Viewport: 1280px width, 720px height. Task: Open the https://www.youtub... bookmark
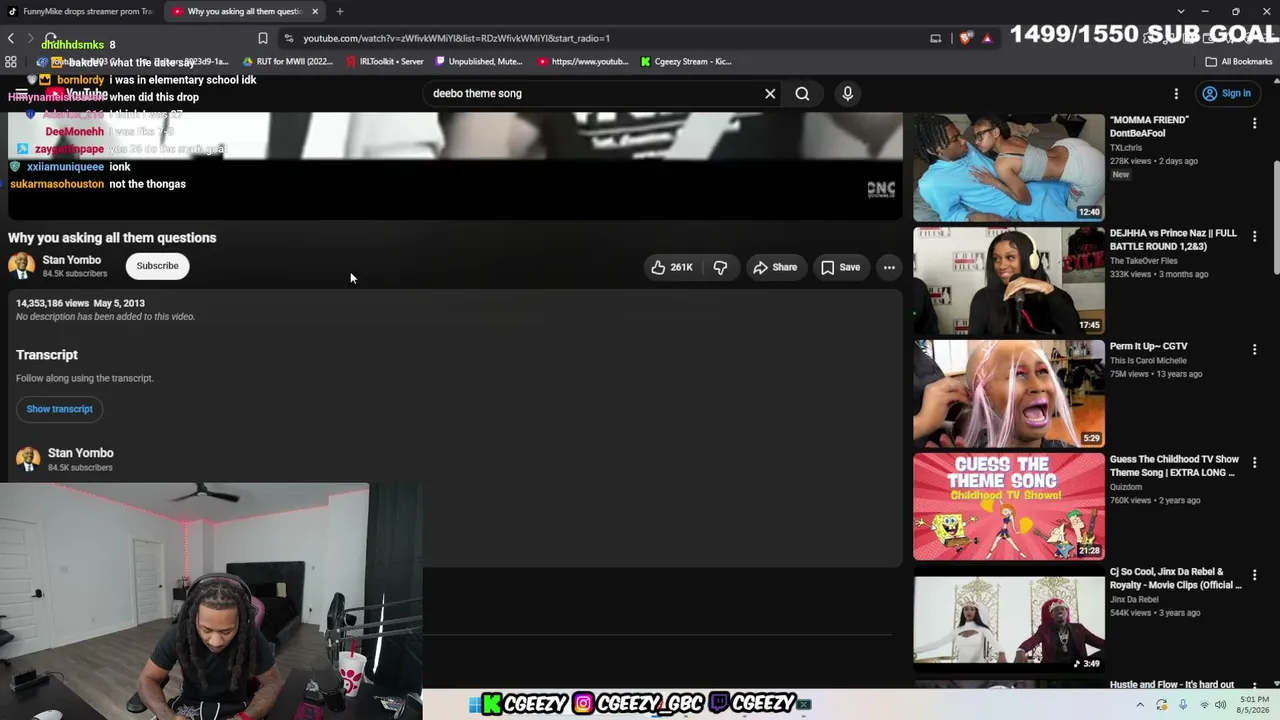pyautogui.click(x=583, y=61)
